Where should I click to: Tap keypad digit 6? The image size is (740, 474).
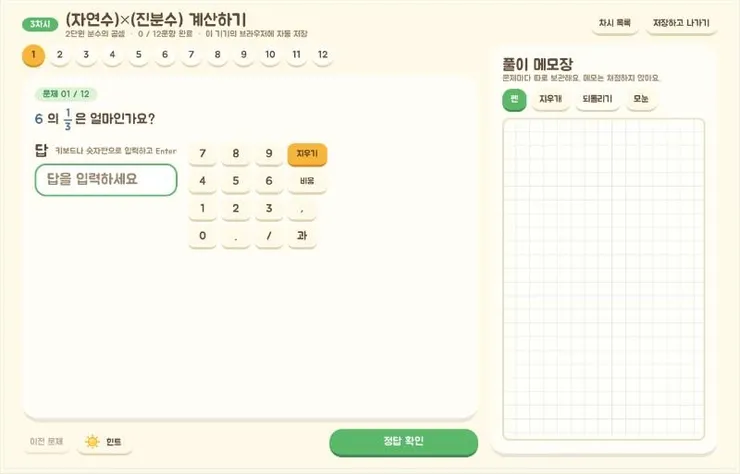click(269, 181)
